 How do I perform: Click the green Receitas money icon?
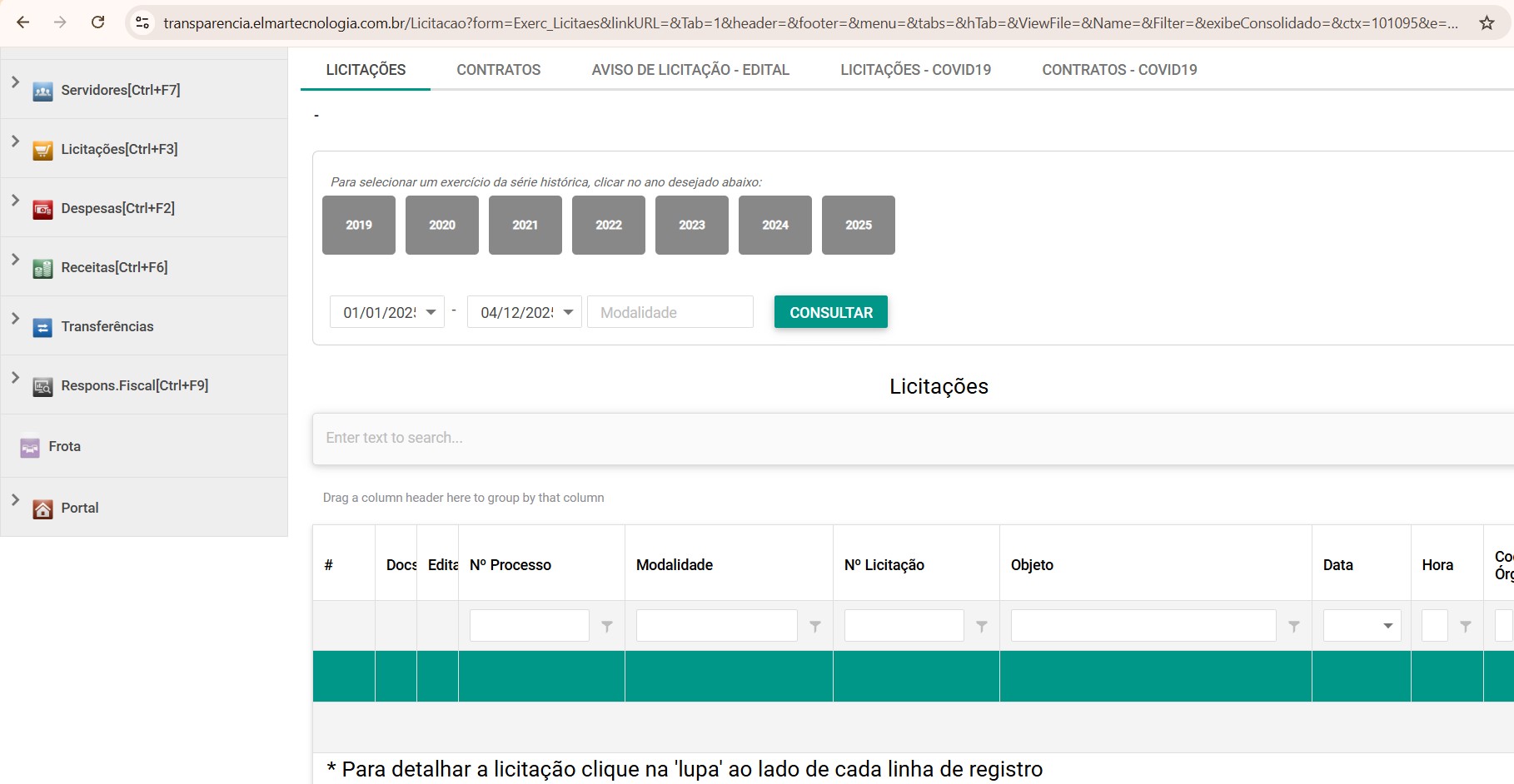click(x=42, y=269)
